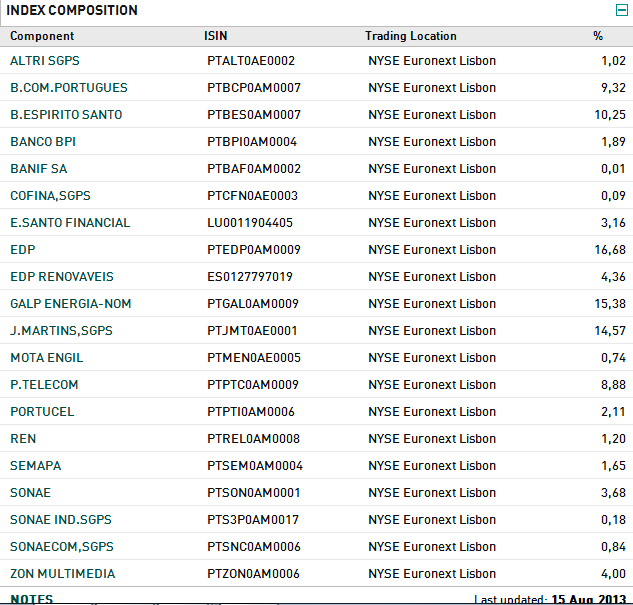Open the PORTUCEL component link
Screen dimensions: 633x605
(x=42, y=412)
